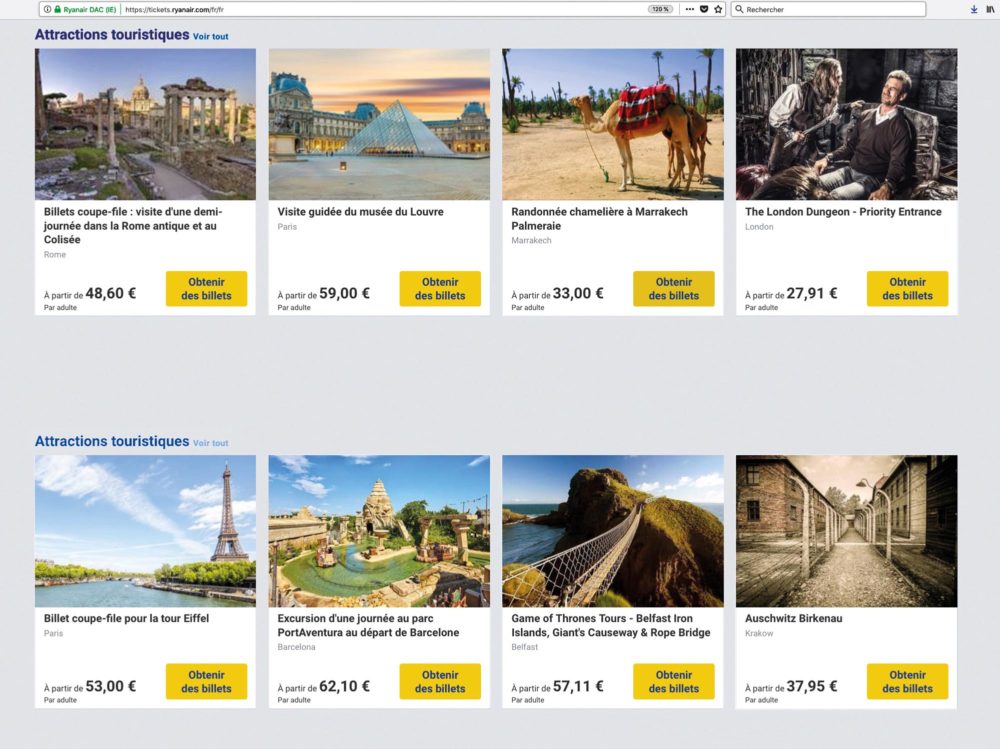Bookmark this page with the star icon
Viewport: 1000px width, 749px height.
click(x=718, y=9)
